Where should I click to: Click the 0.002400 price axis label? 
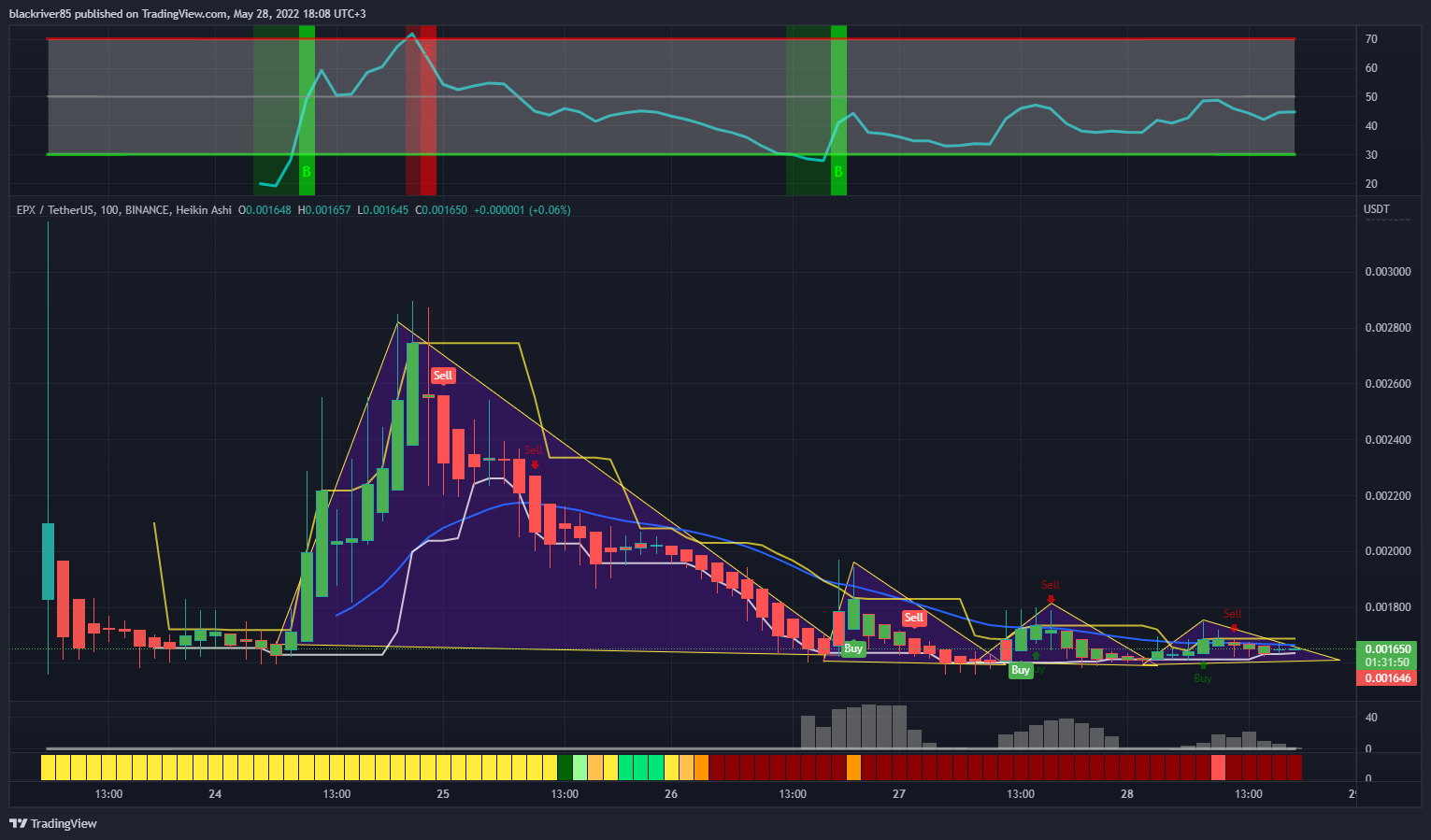click(1388, 440)
